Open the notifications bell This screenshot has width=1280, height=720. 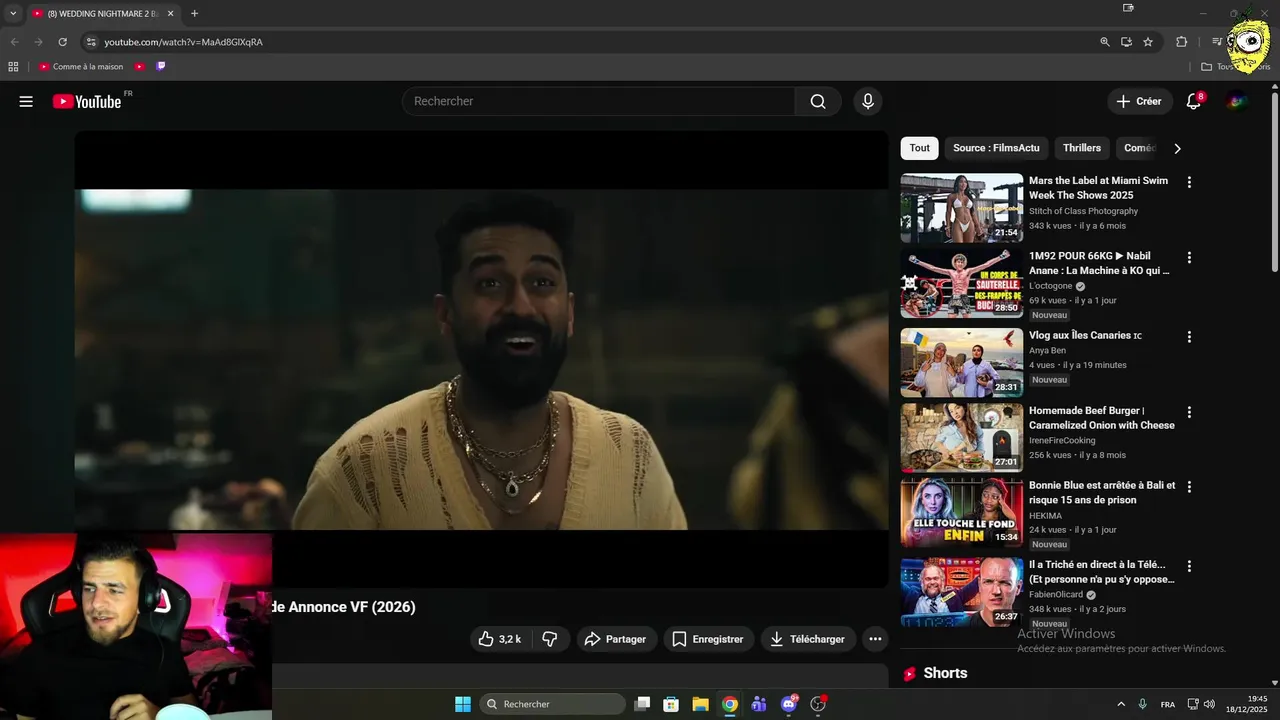(1193, 101)
